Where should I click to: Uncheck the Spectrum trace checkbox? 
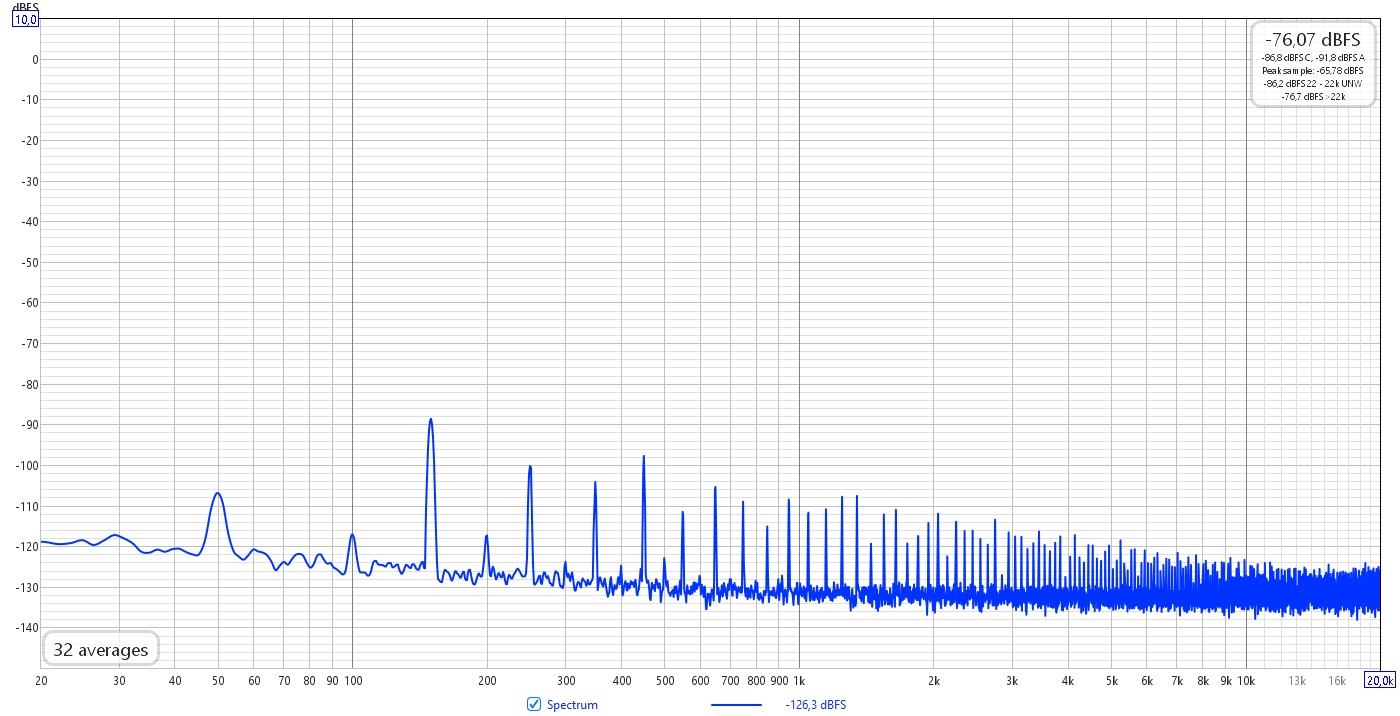point(534,704)
